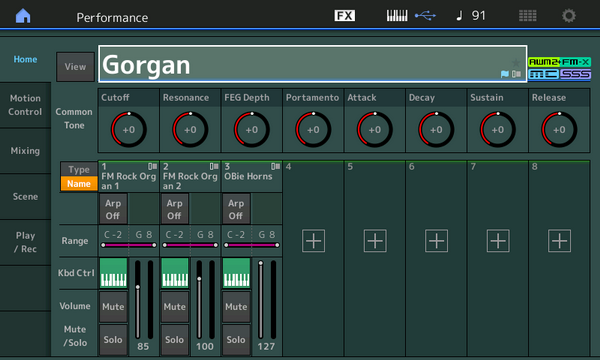Click the View button
600x360 pixels.
[75, 67]
